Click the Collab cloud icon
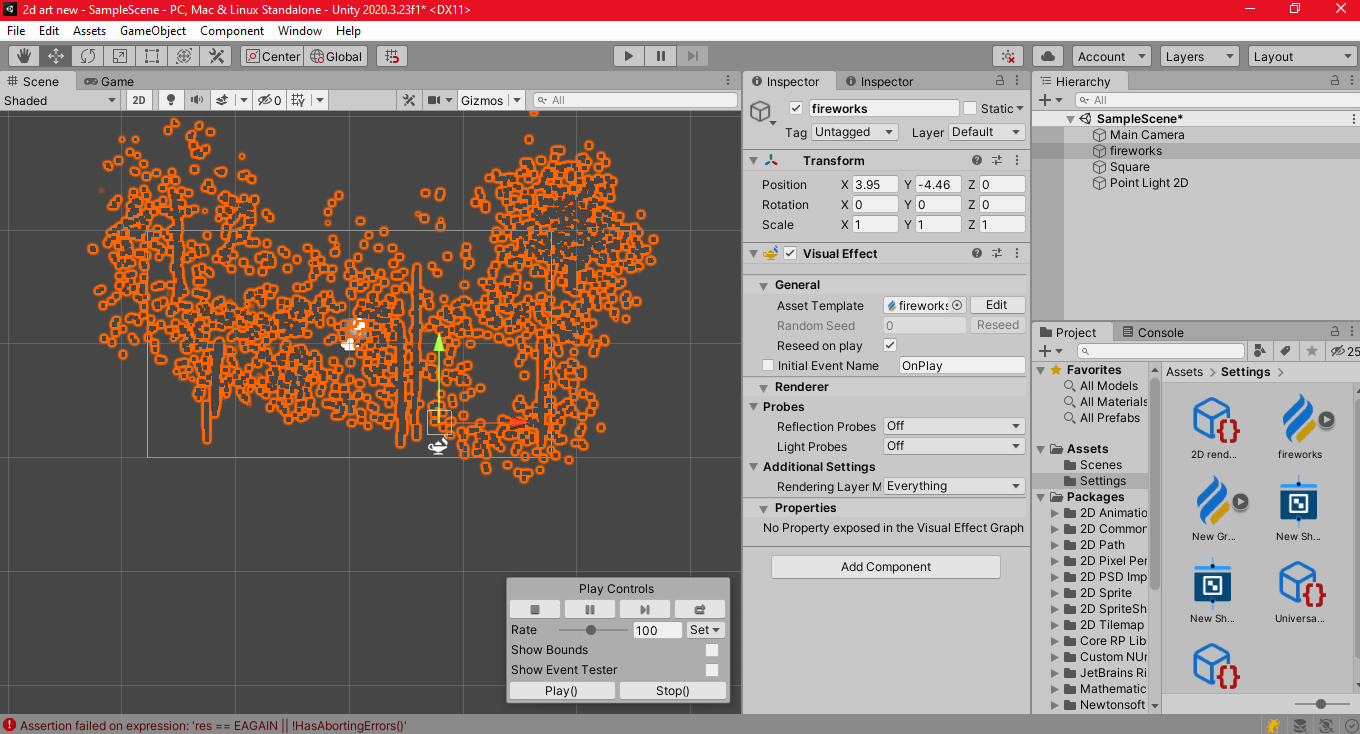This screenshot has width=1360, height=734. pos(1050,56)
